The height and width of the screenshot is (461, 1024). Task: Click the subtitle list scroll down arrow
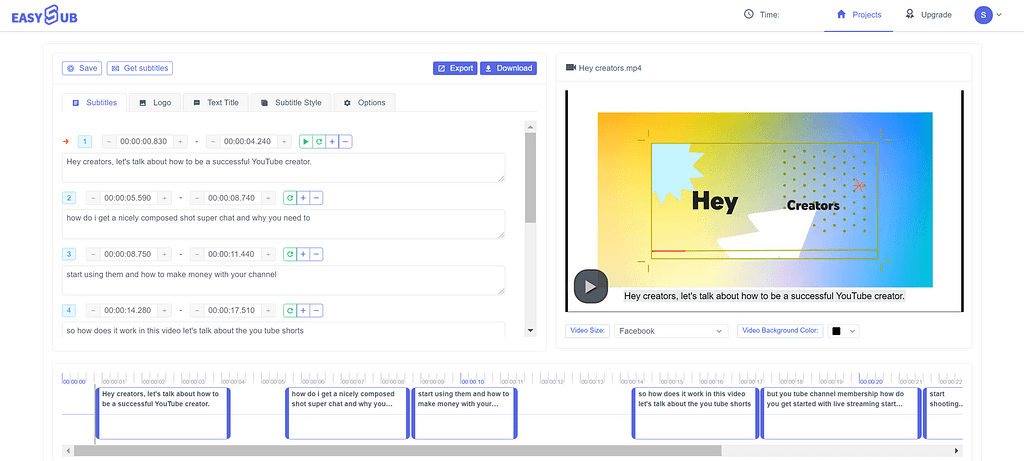531,331
